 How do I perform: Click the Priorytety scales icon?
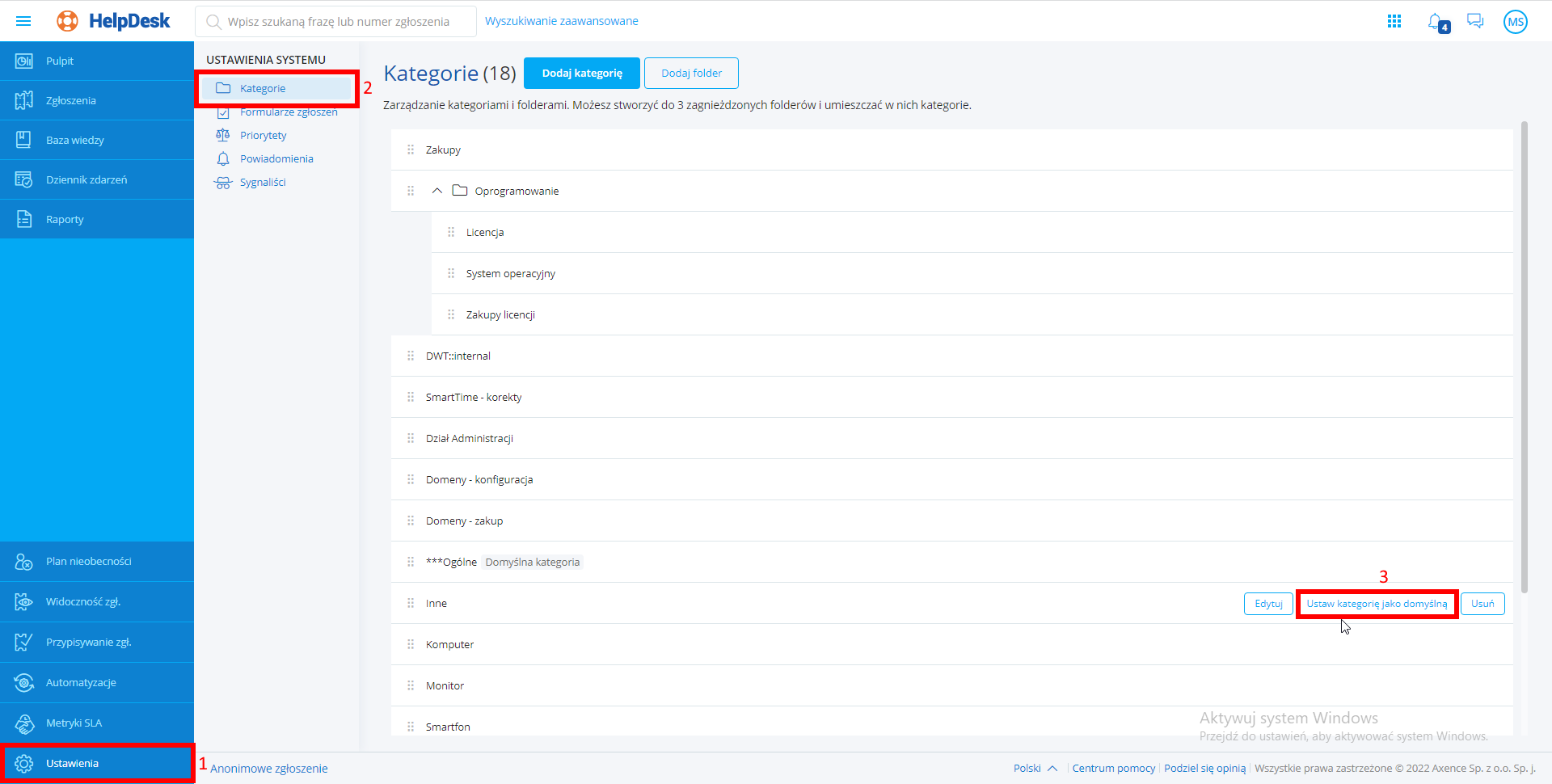point(223,135)
